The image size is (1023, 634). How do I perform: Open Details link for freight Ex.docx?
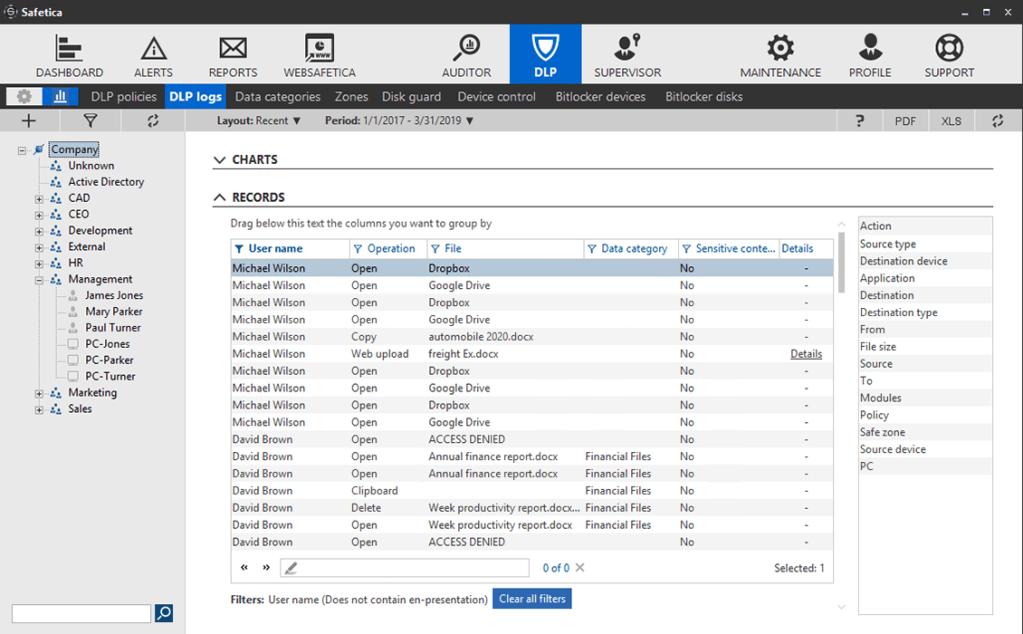pyautogui.click(x=806, y=354)
